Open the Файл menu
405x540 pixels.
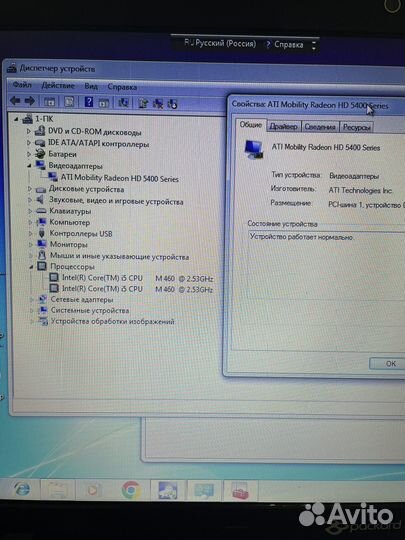(x=22, y=85)
